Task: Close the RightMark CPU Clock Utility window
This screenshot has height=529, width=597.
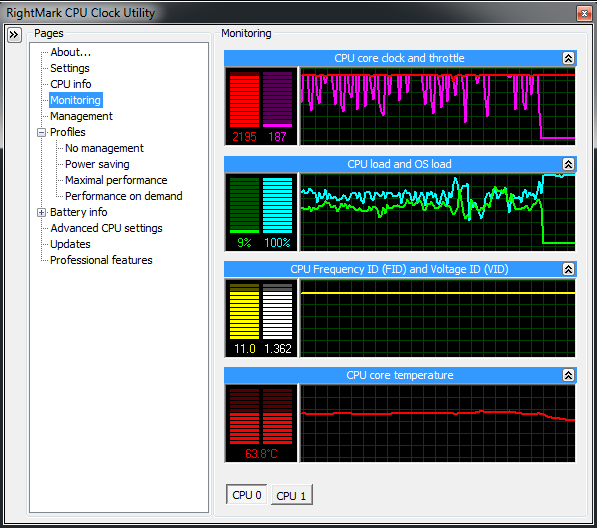Action: 584,13
